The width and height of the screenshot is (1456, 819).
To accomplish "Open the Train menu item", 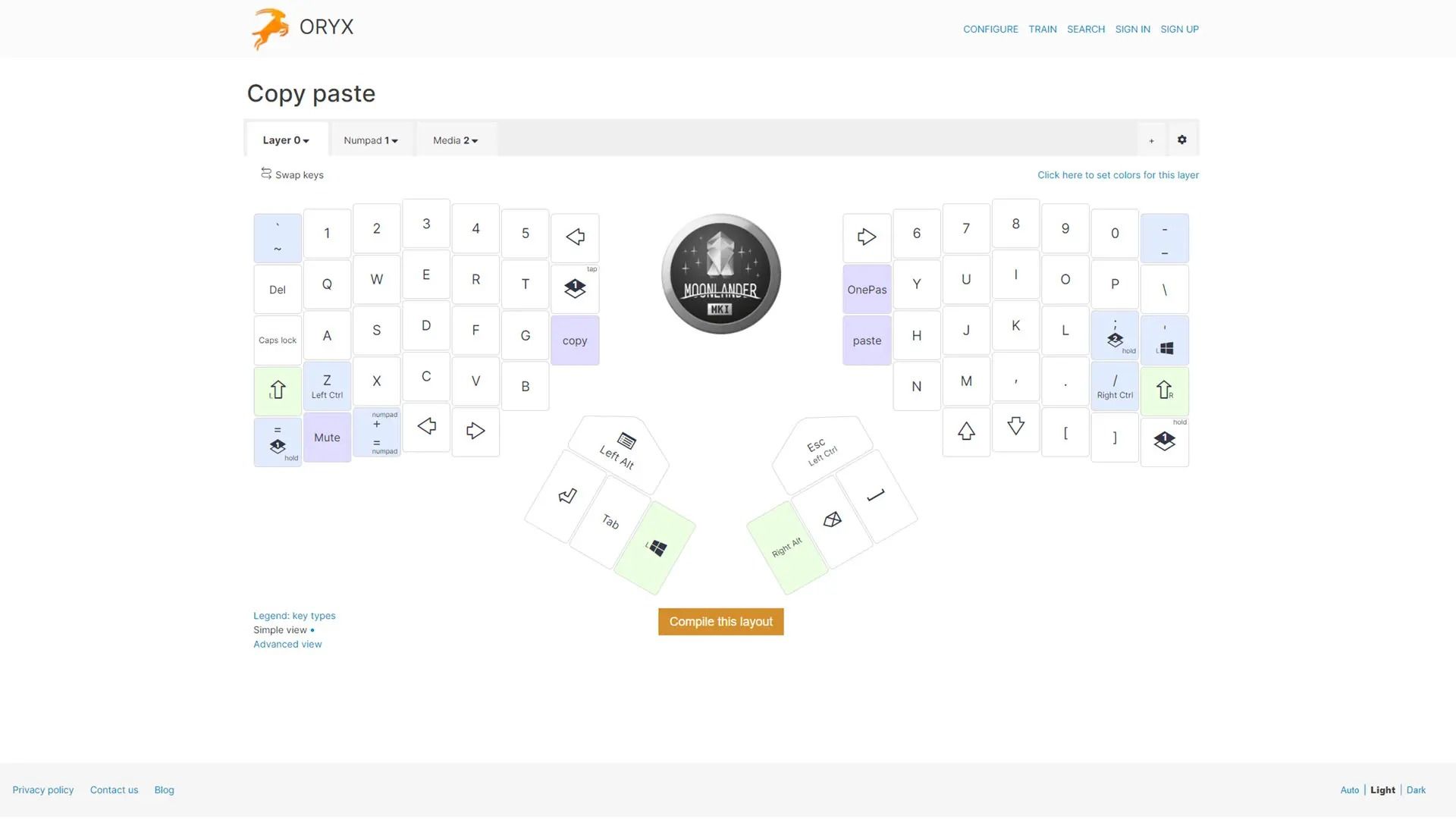I will coord(1042,29).
